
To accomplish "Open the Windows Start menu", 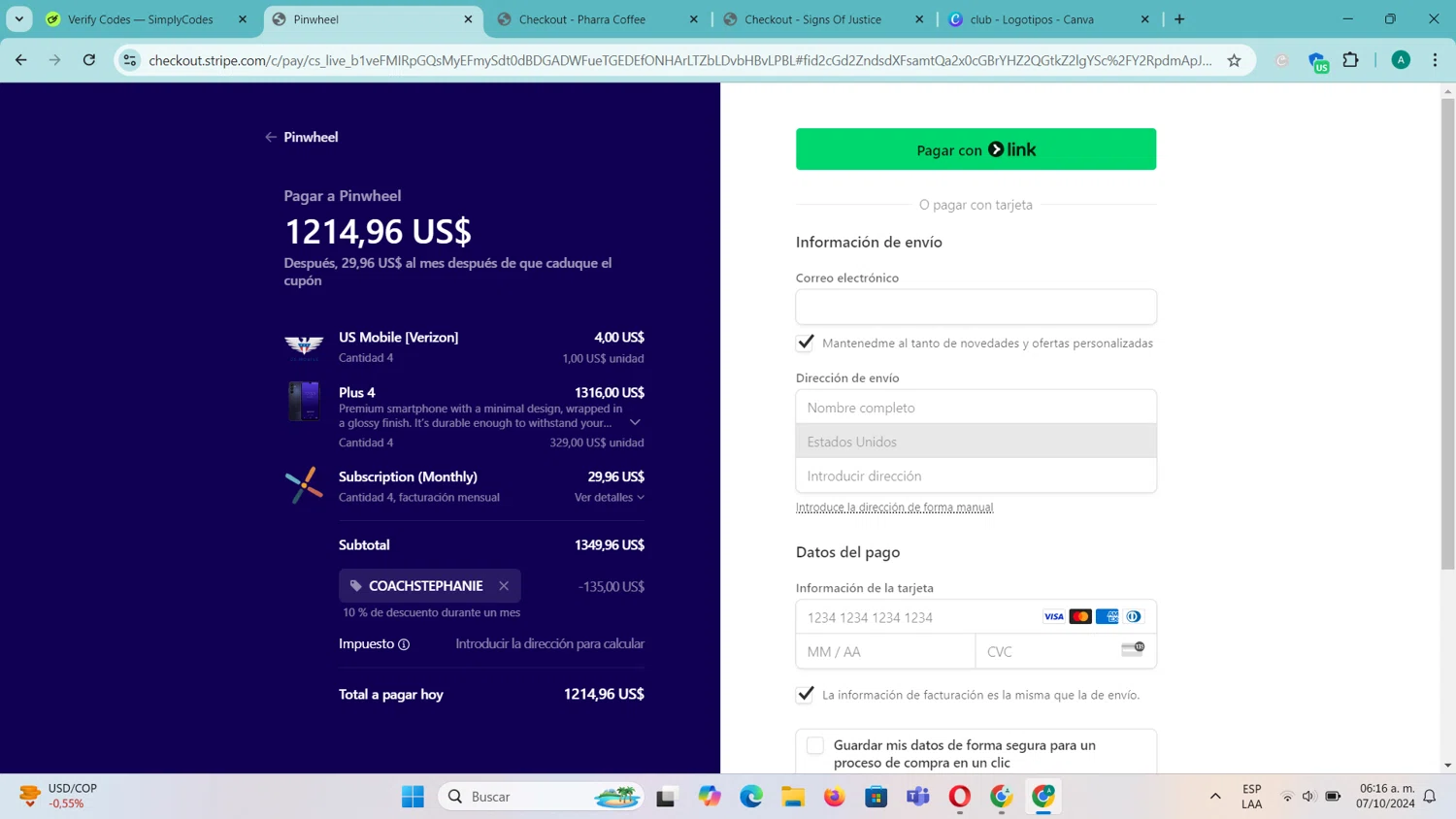I will (413, 797).
